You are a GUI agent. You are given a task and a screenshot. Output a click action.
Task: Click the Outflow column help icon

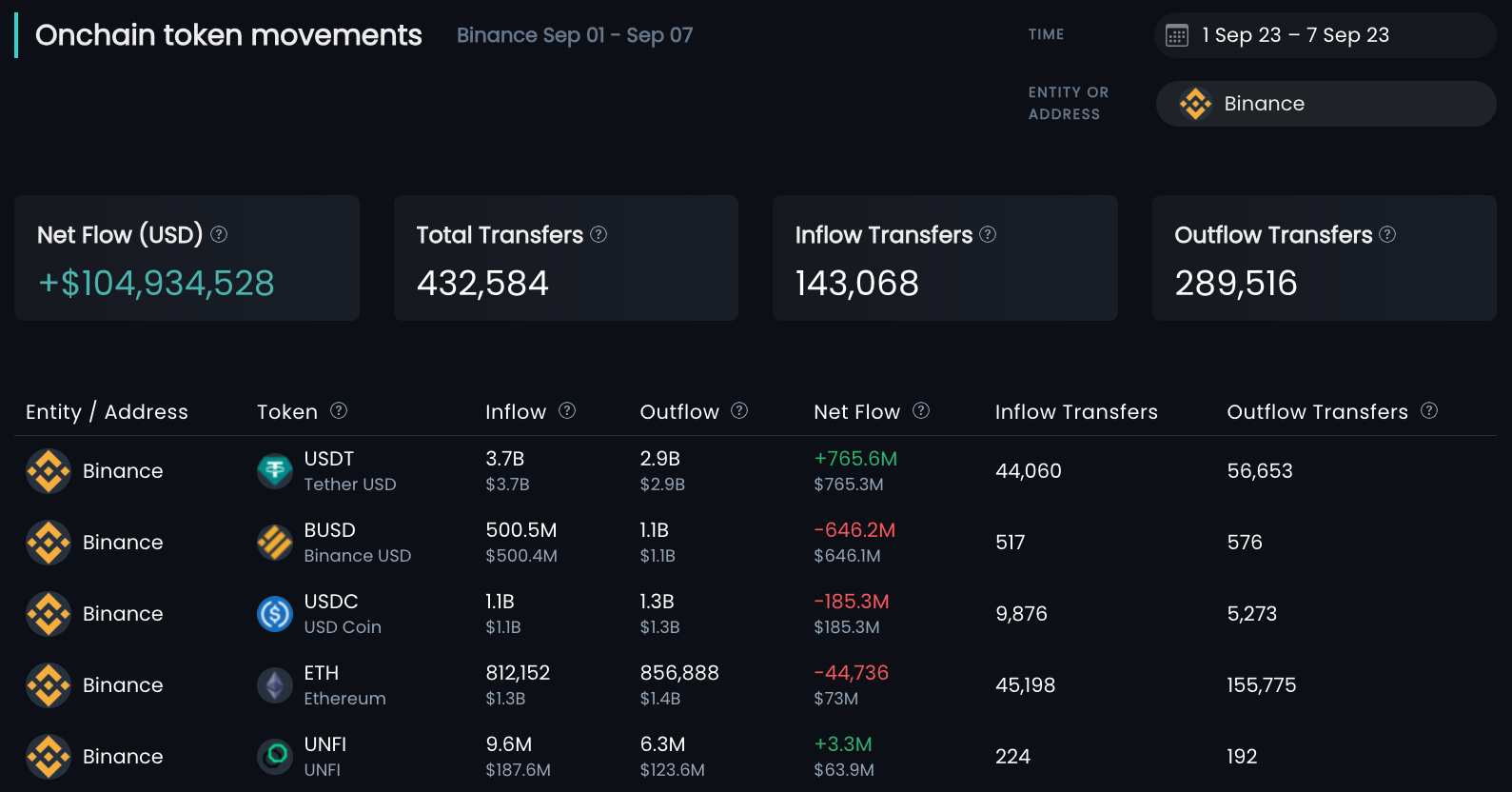(739, 410)
